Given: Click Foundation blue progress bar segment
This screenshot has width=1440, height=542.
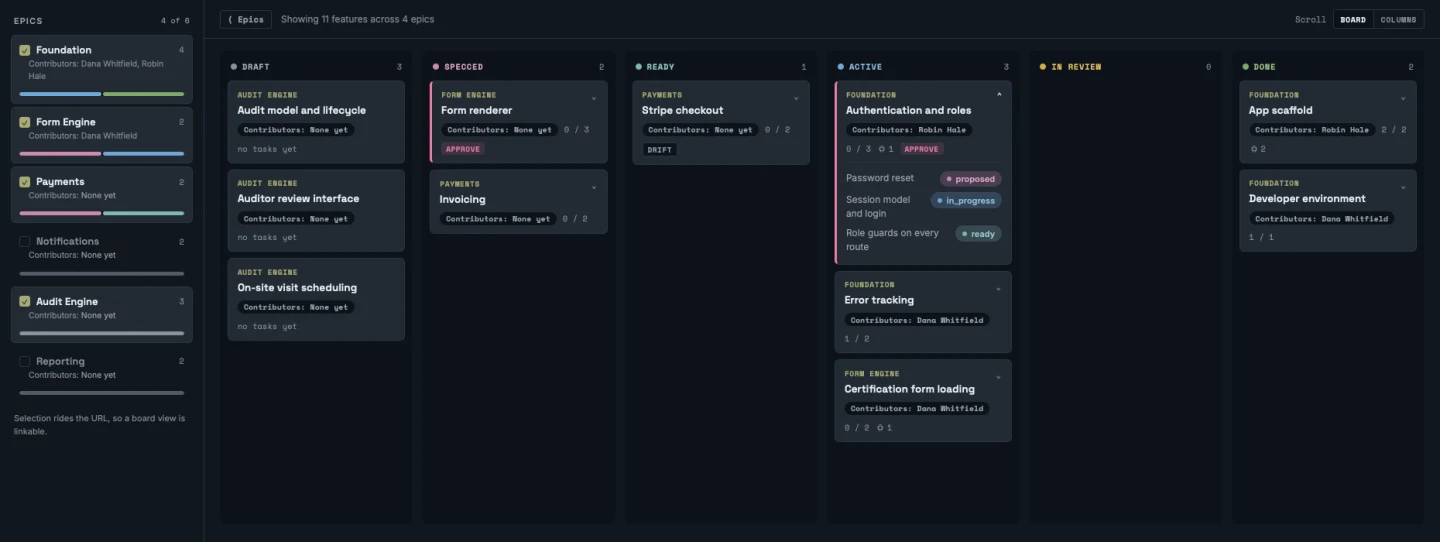Looking at the screenshot, I should coord(60,94).
